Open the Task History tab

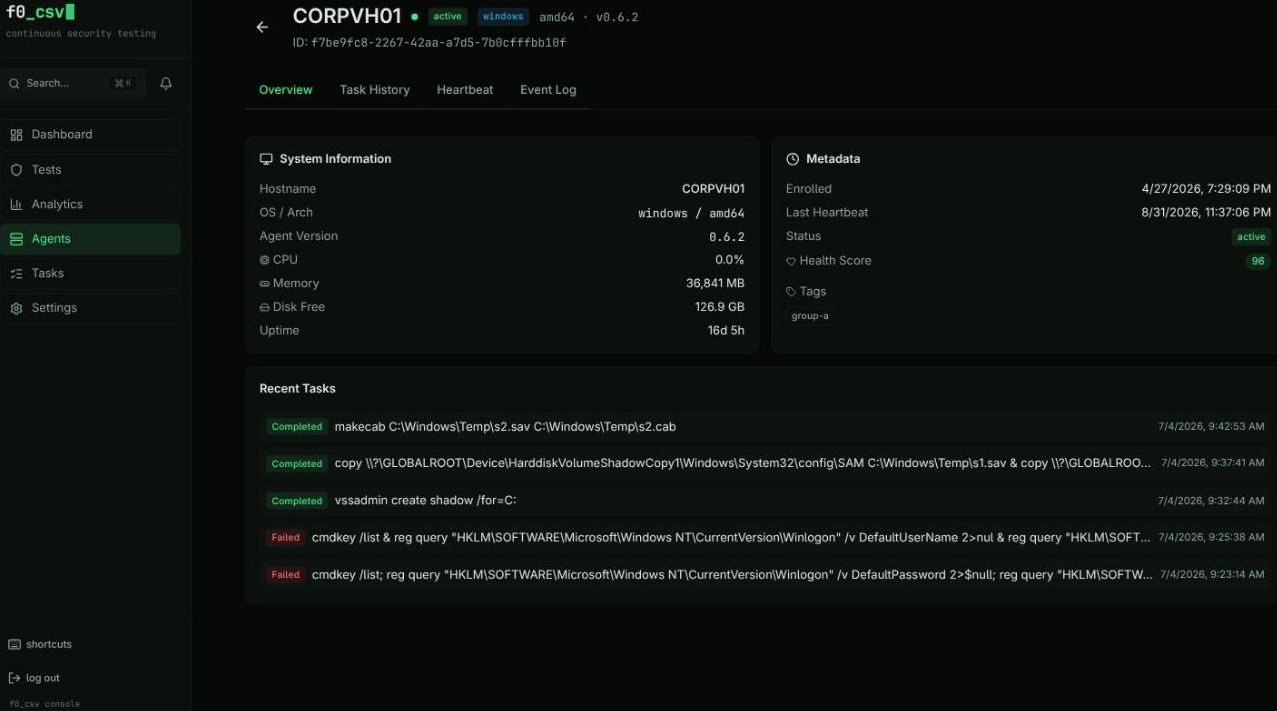(x=375, y=90)
